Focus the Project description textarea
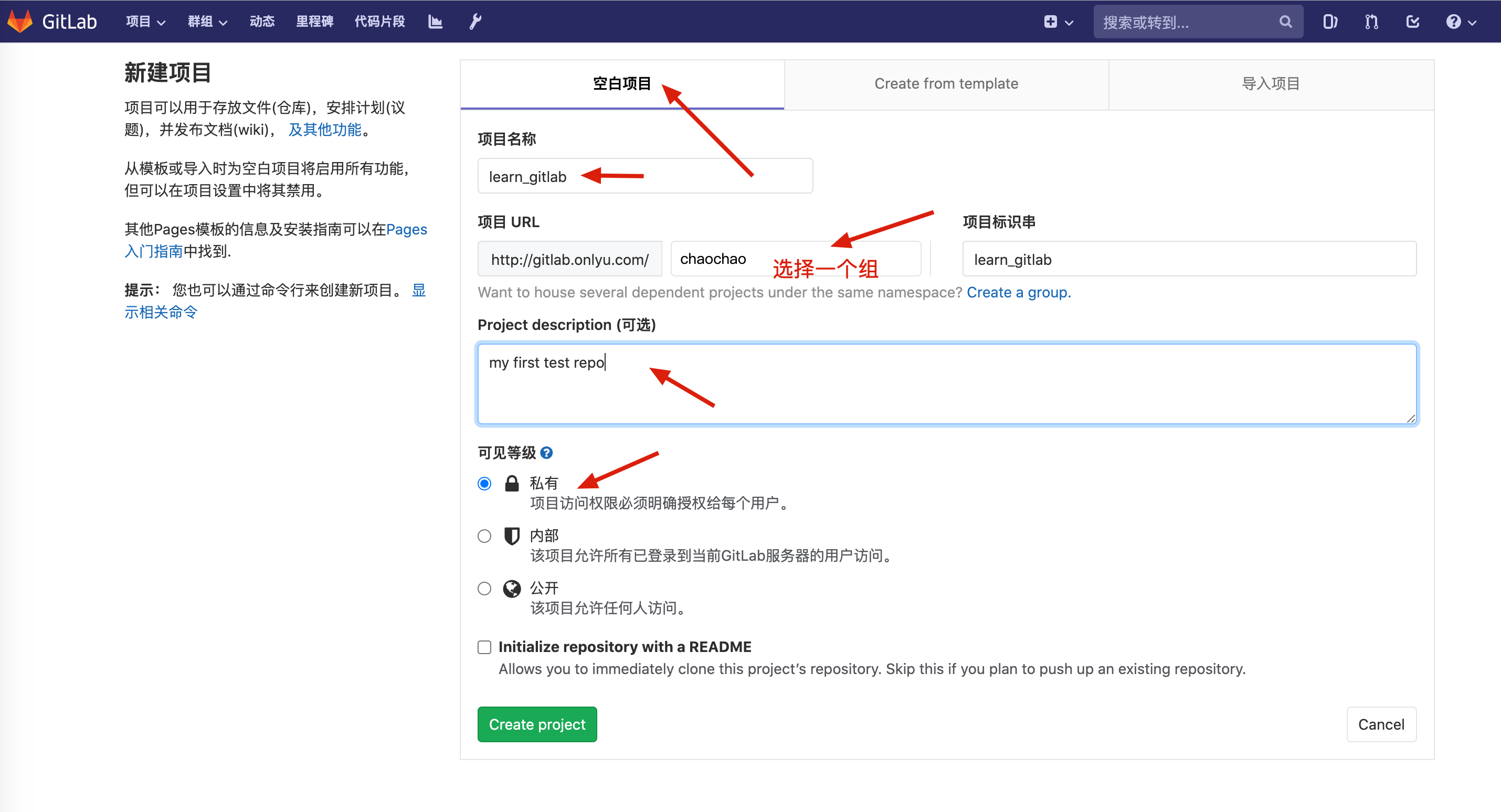1501x812 pixels. pos(947,384)
